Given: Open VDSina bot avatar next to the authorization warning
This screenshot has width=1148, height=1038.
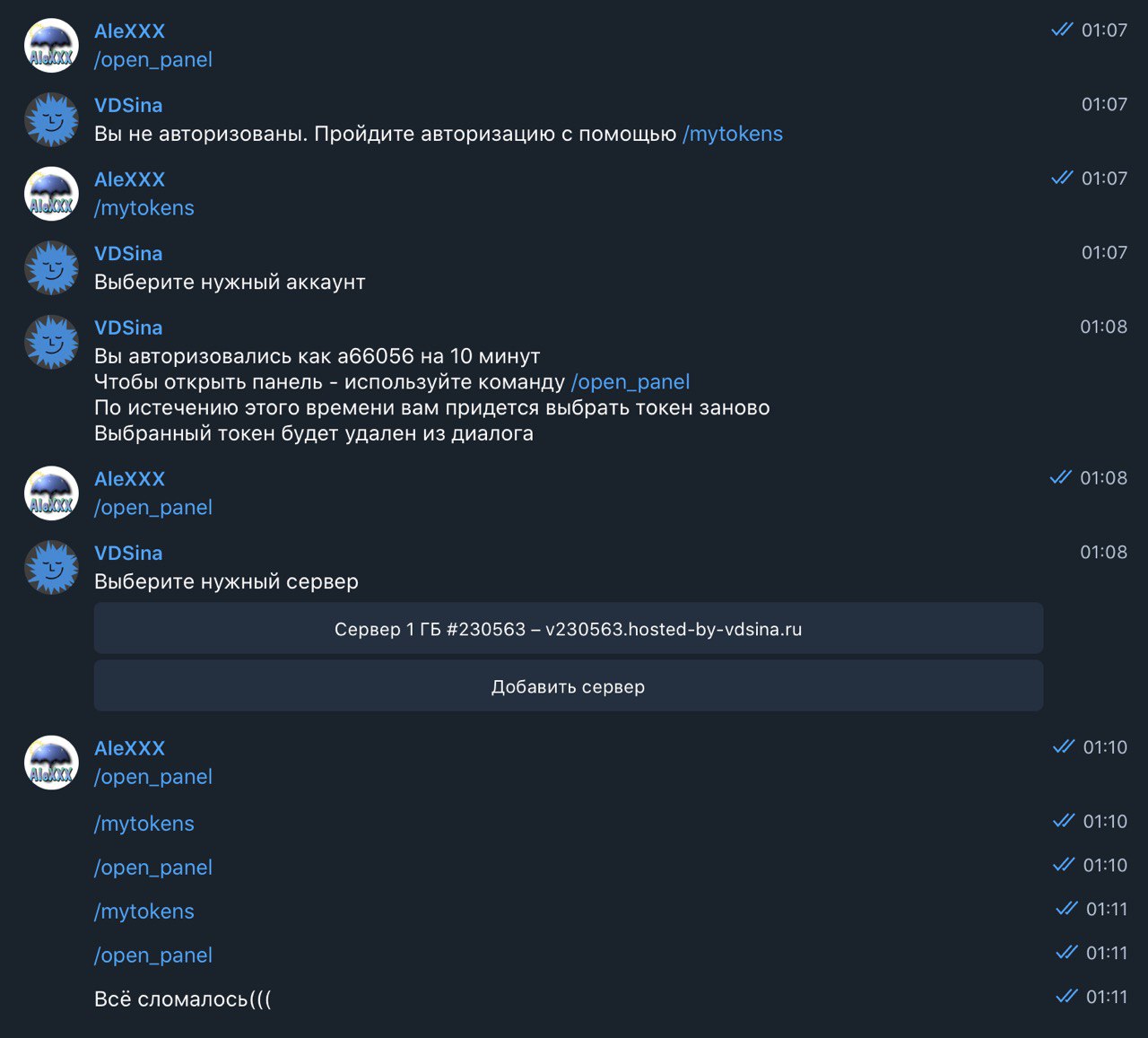Looking at the screenshot, I should 51,119.
